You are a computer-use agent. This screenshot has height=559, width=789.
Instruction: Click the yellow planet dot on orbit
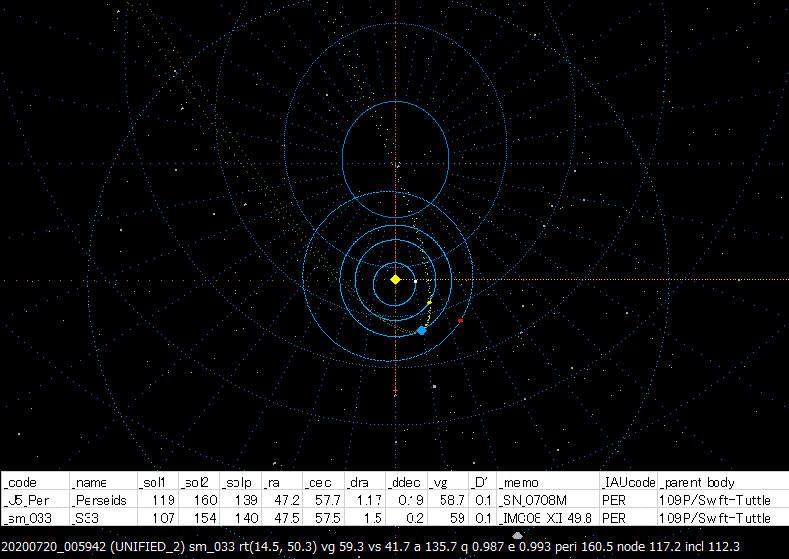(429, 303)
